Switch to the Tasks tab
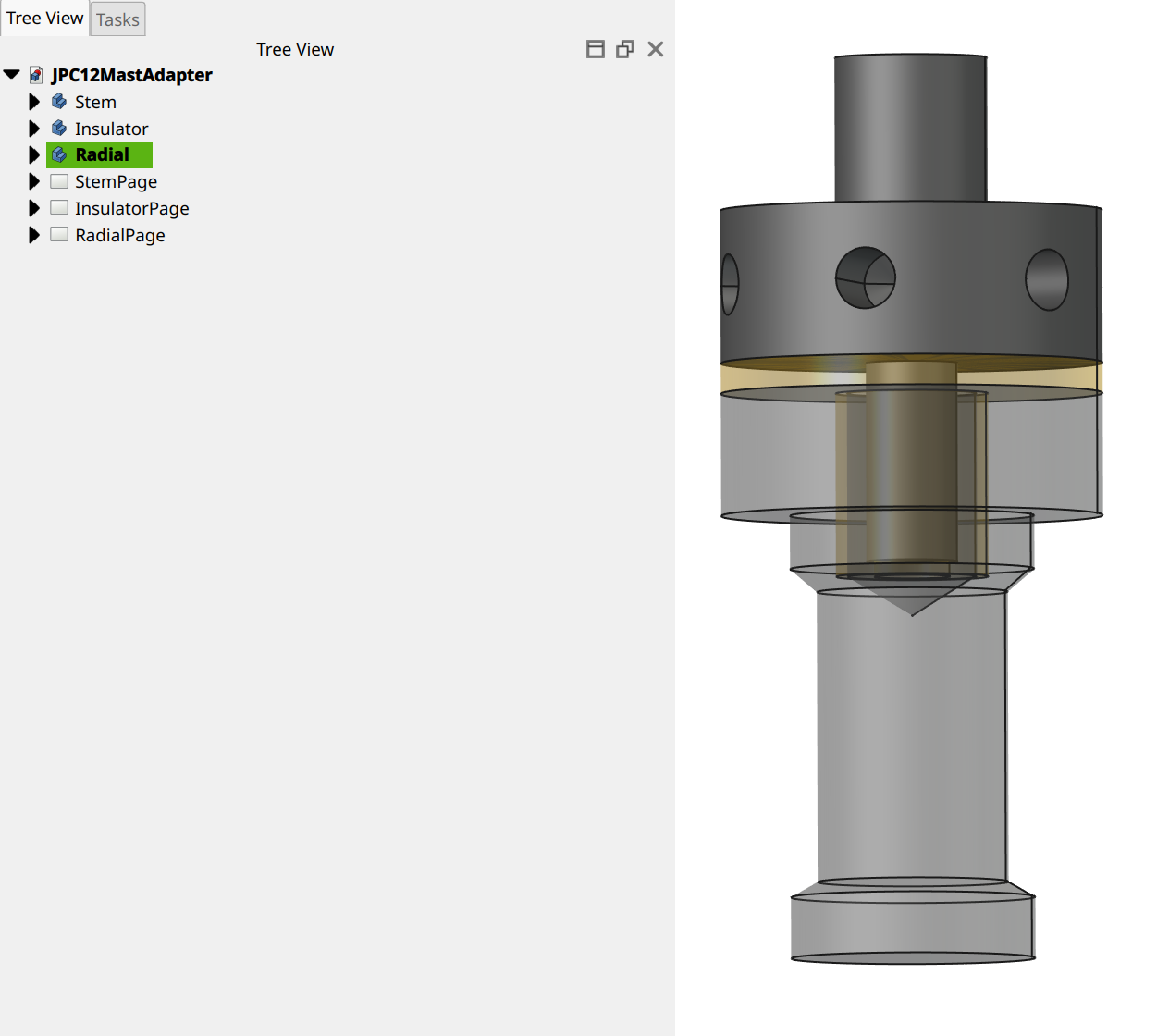Viewport: 1157px width, 1036px height. coord(117,19)
